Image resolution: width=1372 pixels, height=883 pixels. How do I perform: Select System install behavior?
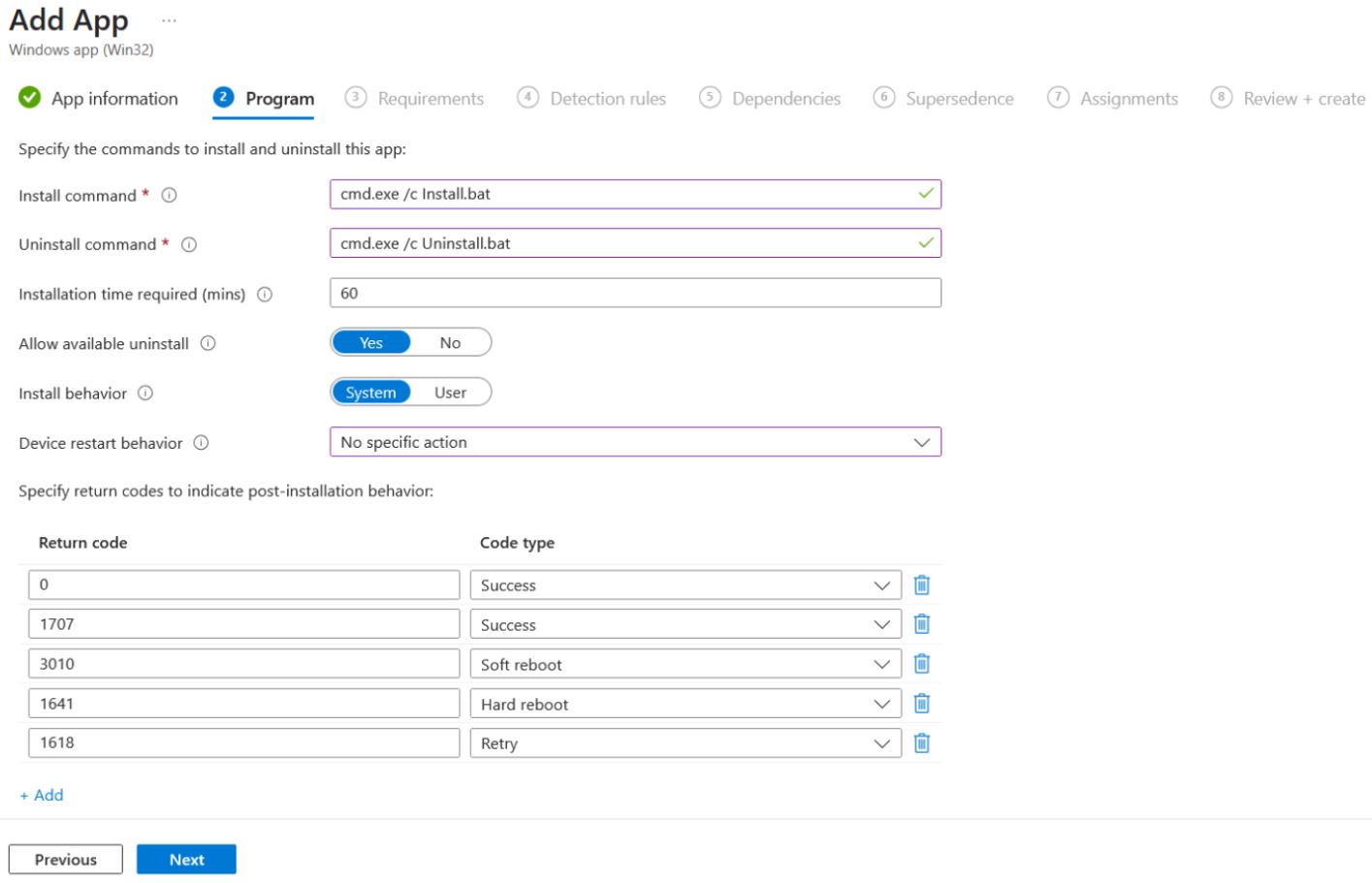tap(370, 393)
